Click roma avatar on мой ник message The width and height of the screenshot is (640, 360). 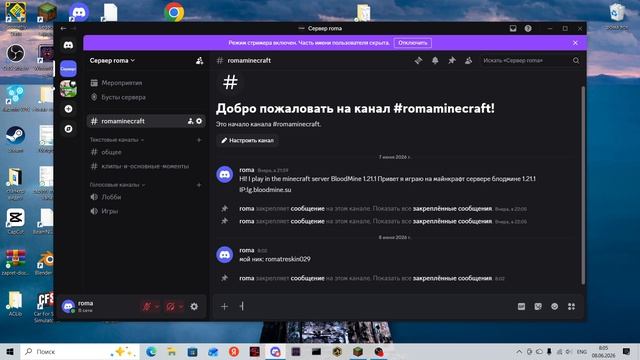[x=224, y=255]
